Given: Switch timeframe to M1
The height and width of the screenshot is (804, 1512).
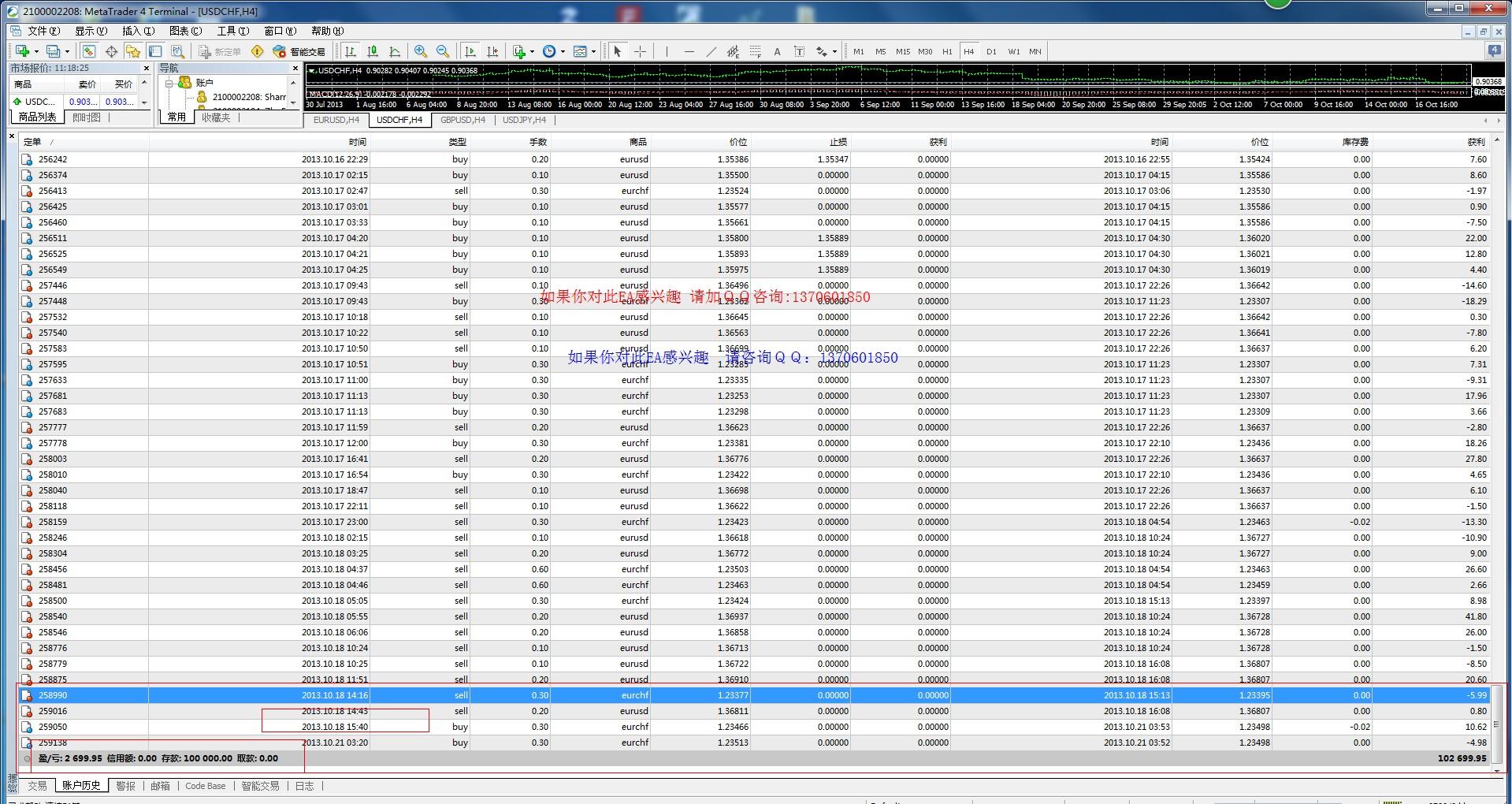Looking at the screenshot, I should point(859,51).
